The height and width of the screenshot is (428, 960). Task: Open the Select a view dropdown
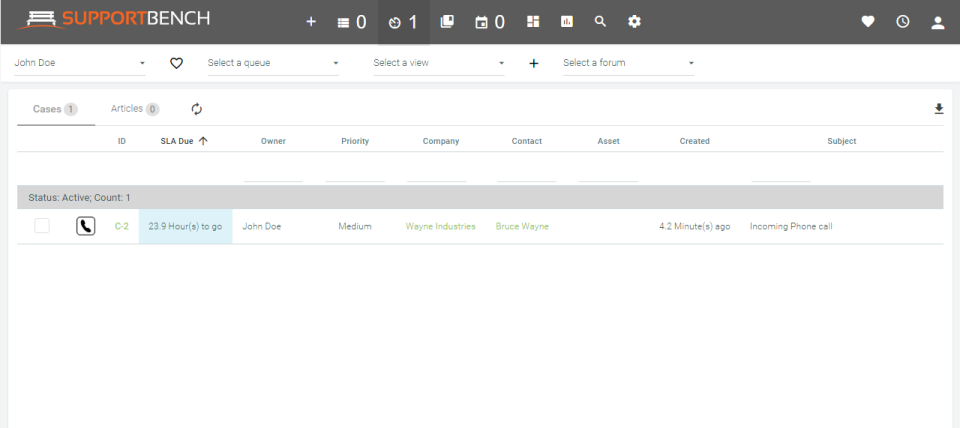pyautogui.click(x=439, y=63)
